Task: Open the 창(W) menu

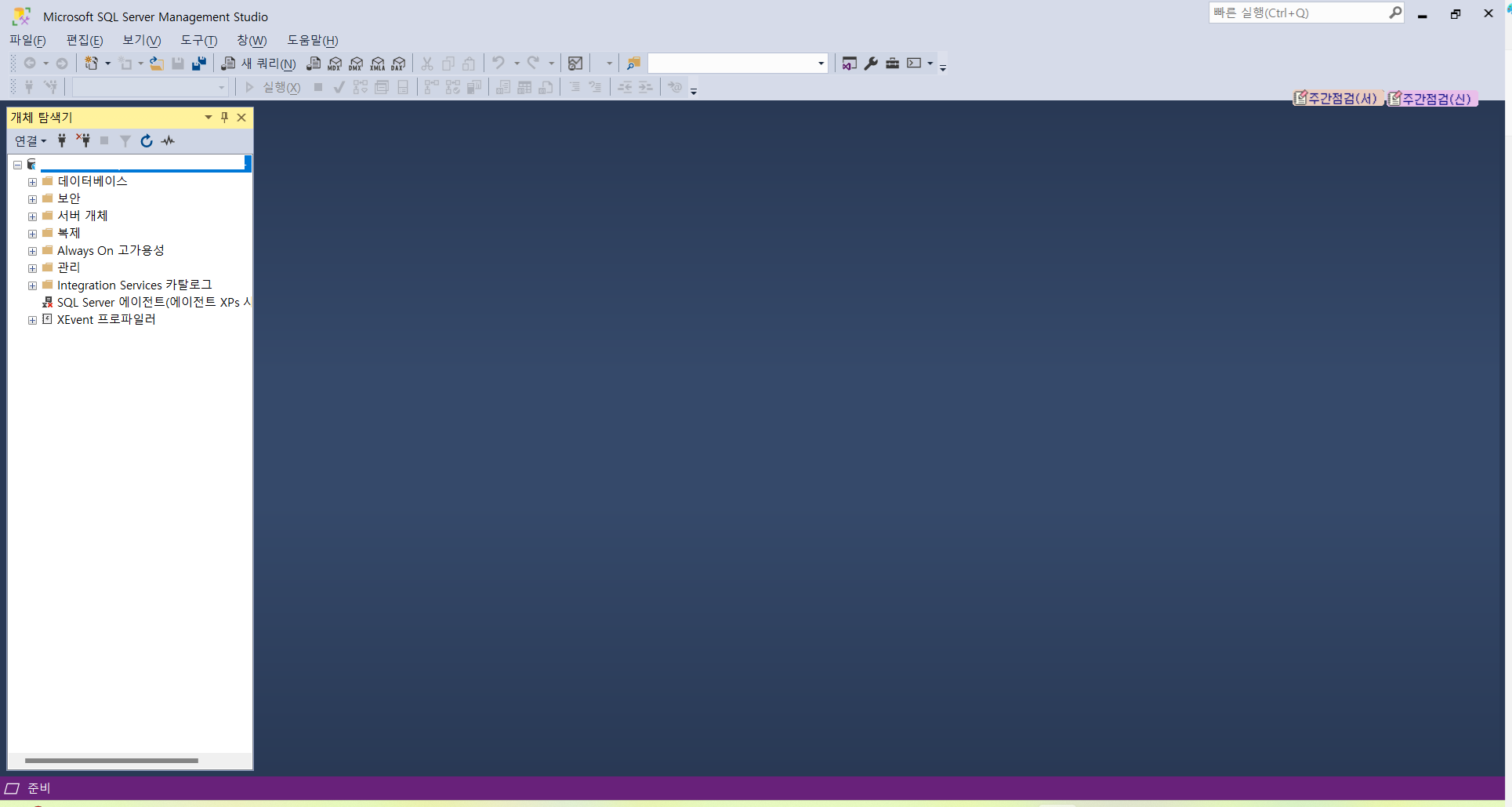Action: point(252,40)
